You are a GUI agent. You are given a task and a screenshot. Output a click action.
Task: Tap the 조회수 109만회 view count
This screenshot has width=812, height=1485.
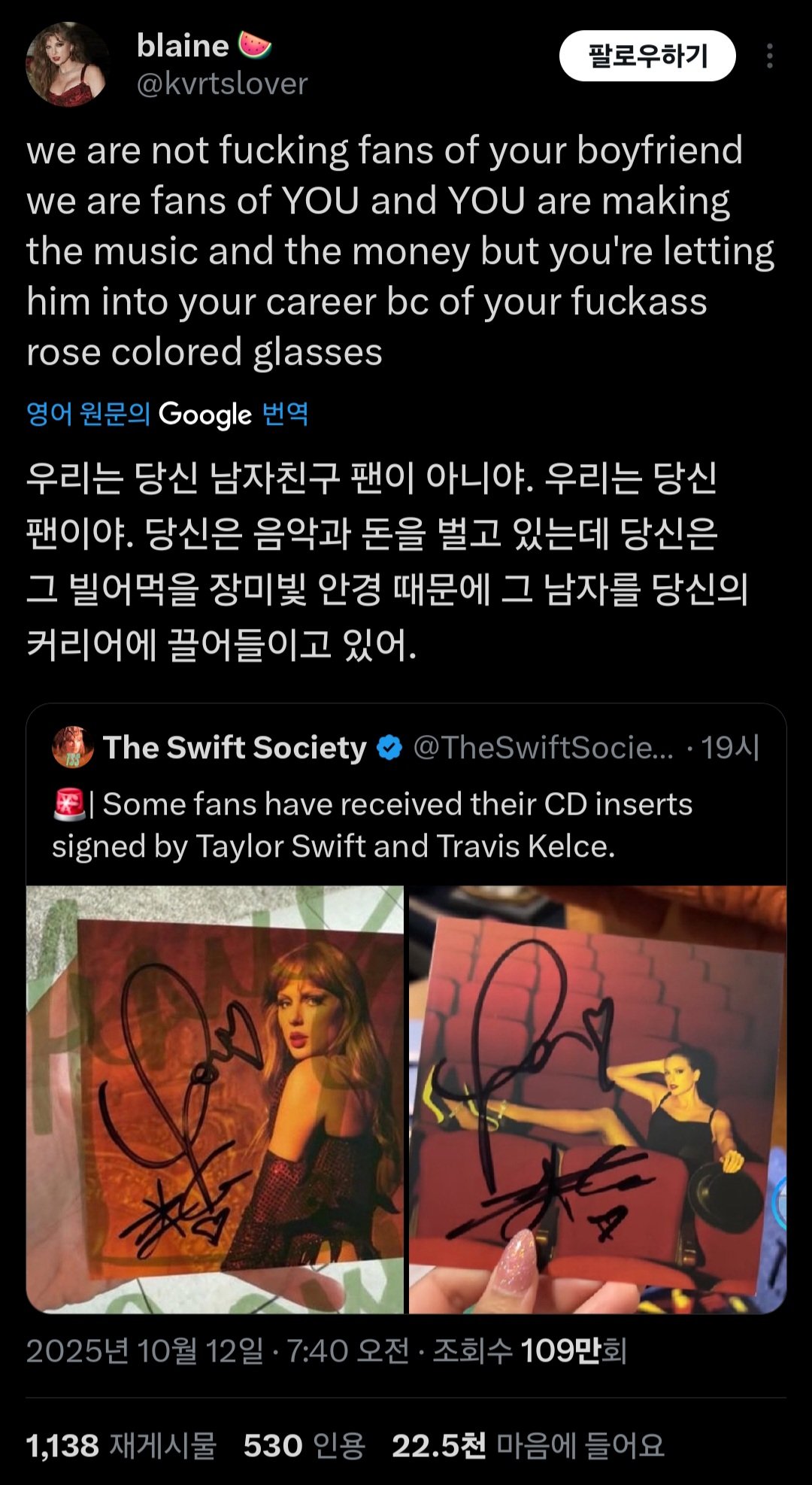529,1350
